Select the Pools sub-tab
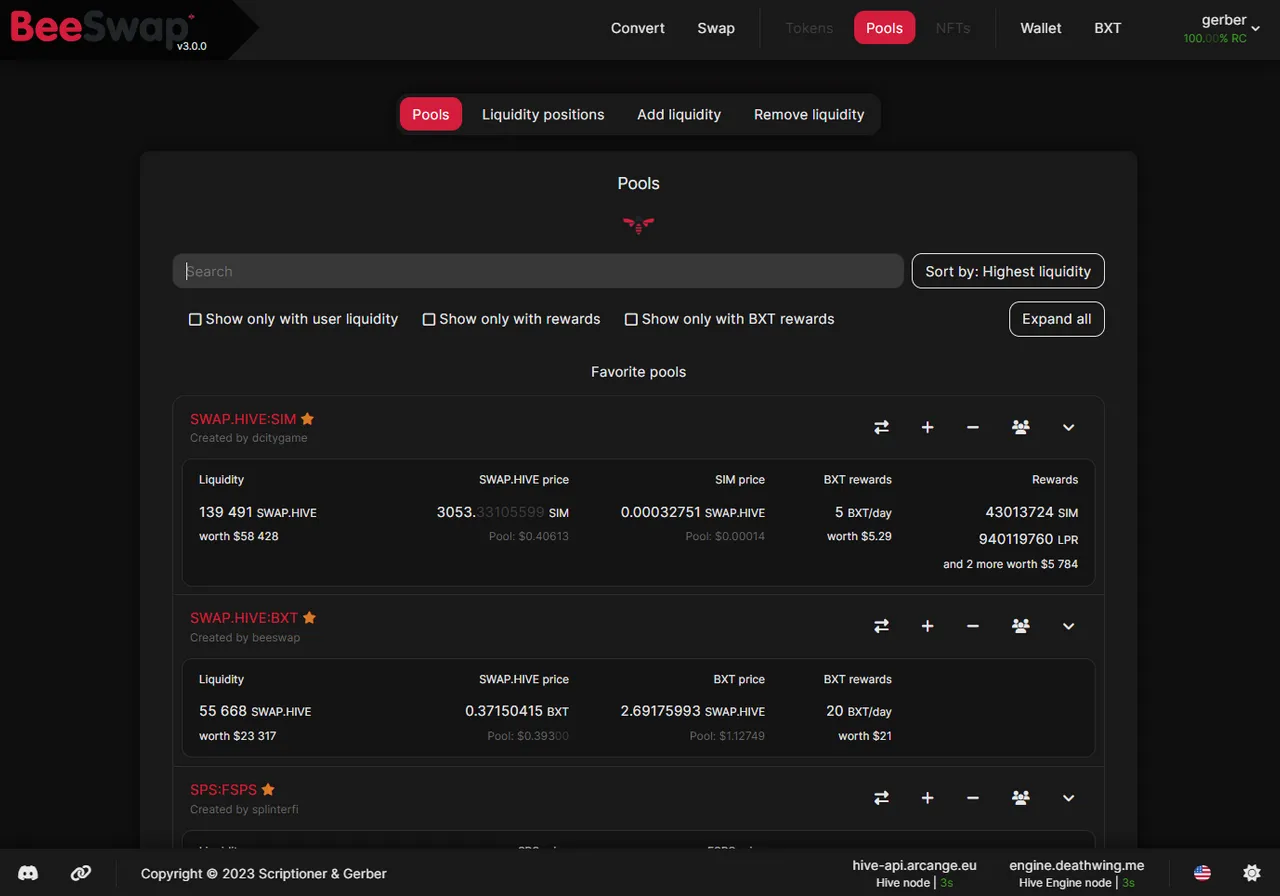Viewport: 1280px width, 896px height. point(431,114)
